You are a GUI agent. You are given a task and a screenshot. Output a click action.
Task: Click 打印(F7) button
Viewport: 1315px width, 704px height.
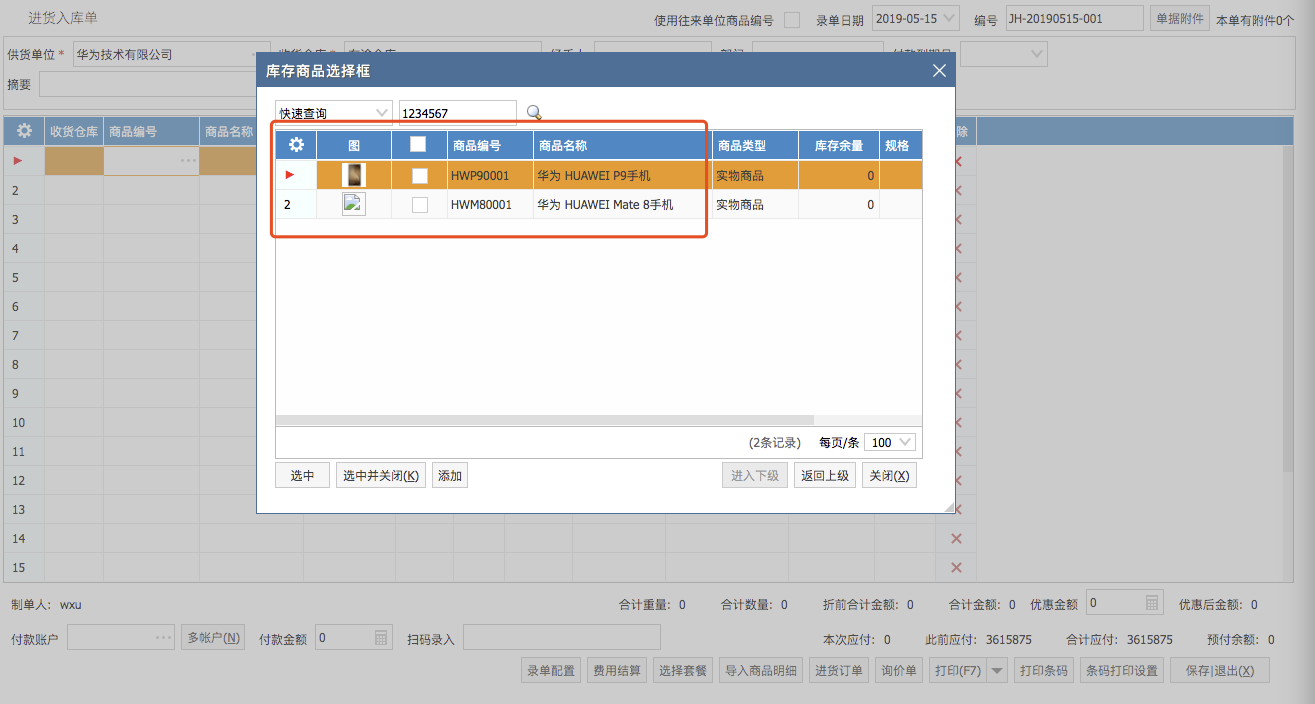(957, 671)
